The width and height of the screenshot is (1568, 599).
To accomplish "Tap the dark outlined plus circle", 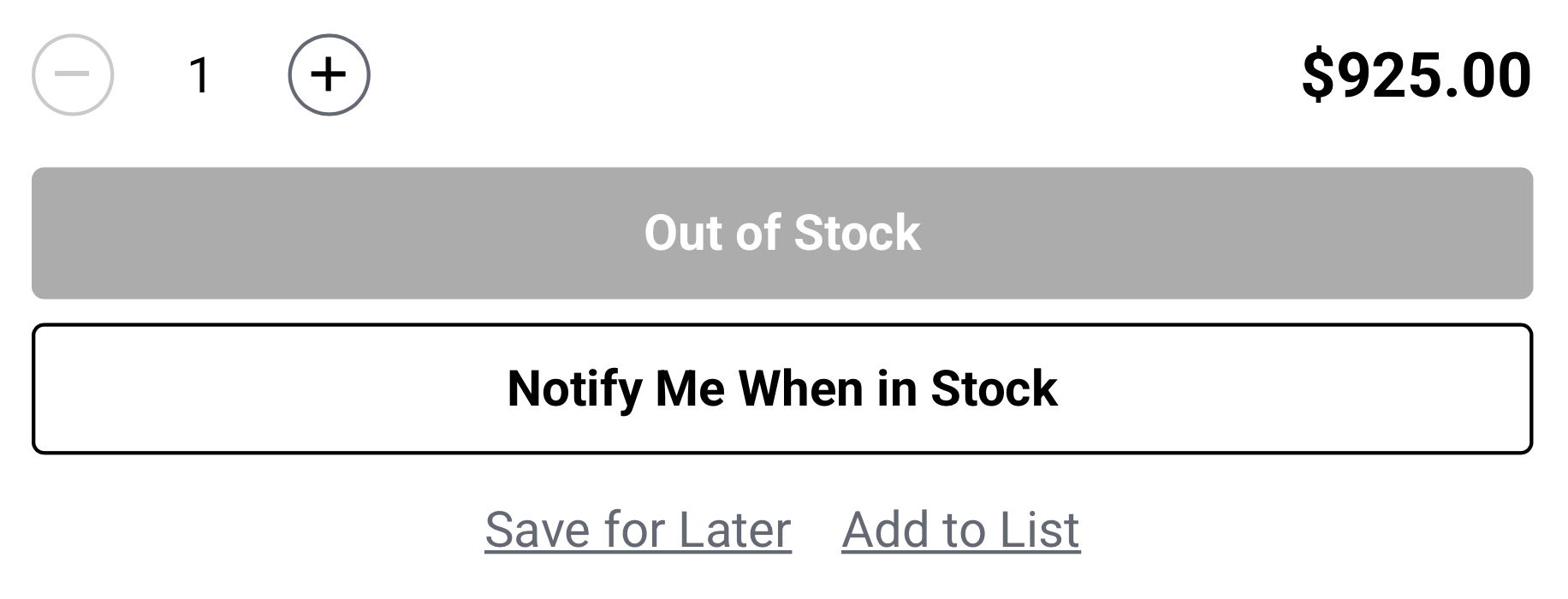I will 330,75.
